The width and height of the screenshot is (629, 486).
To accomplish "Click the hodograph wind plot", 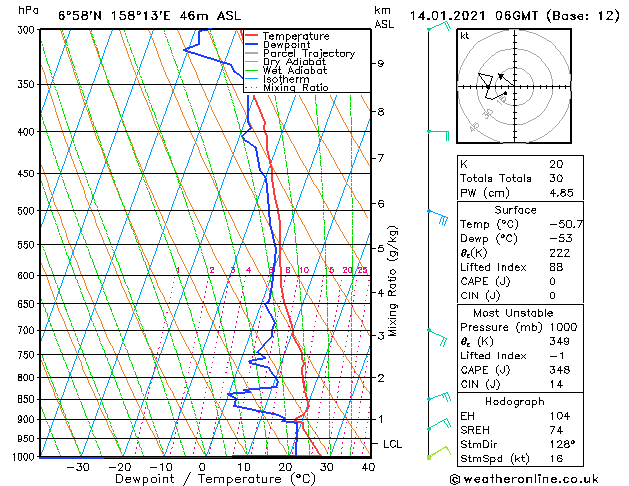I will (514, 86).
